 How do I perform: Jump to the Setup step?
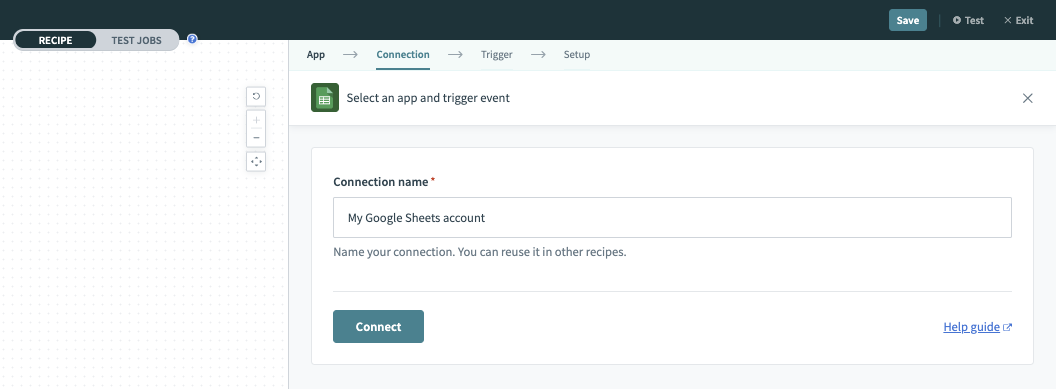(x=576, y=55)
